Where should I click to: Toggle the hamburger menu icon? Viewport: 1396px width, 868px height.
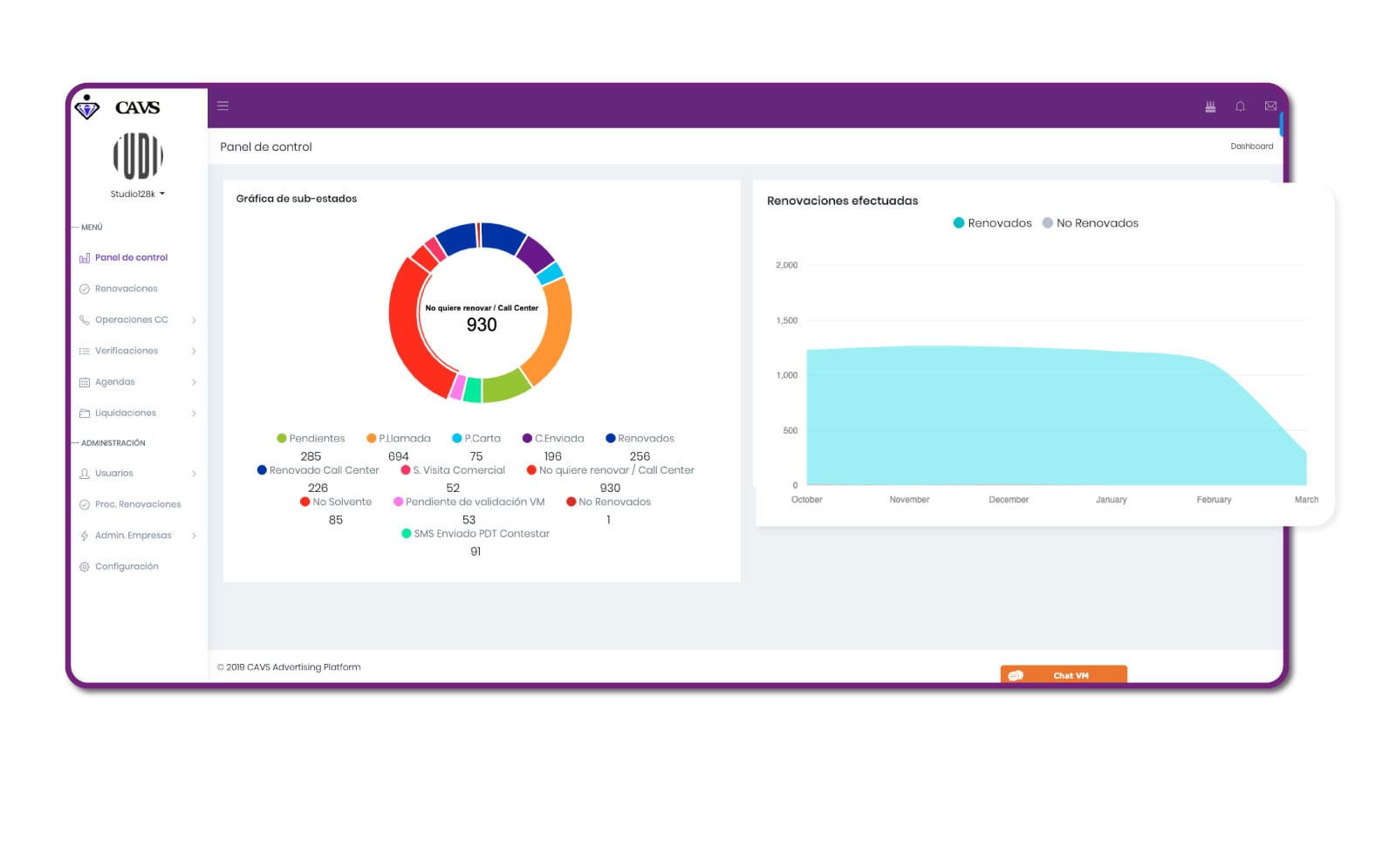click(x=222, y=106)
